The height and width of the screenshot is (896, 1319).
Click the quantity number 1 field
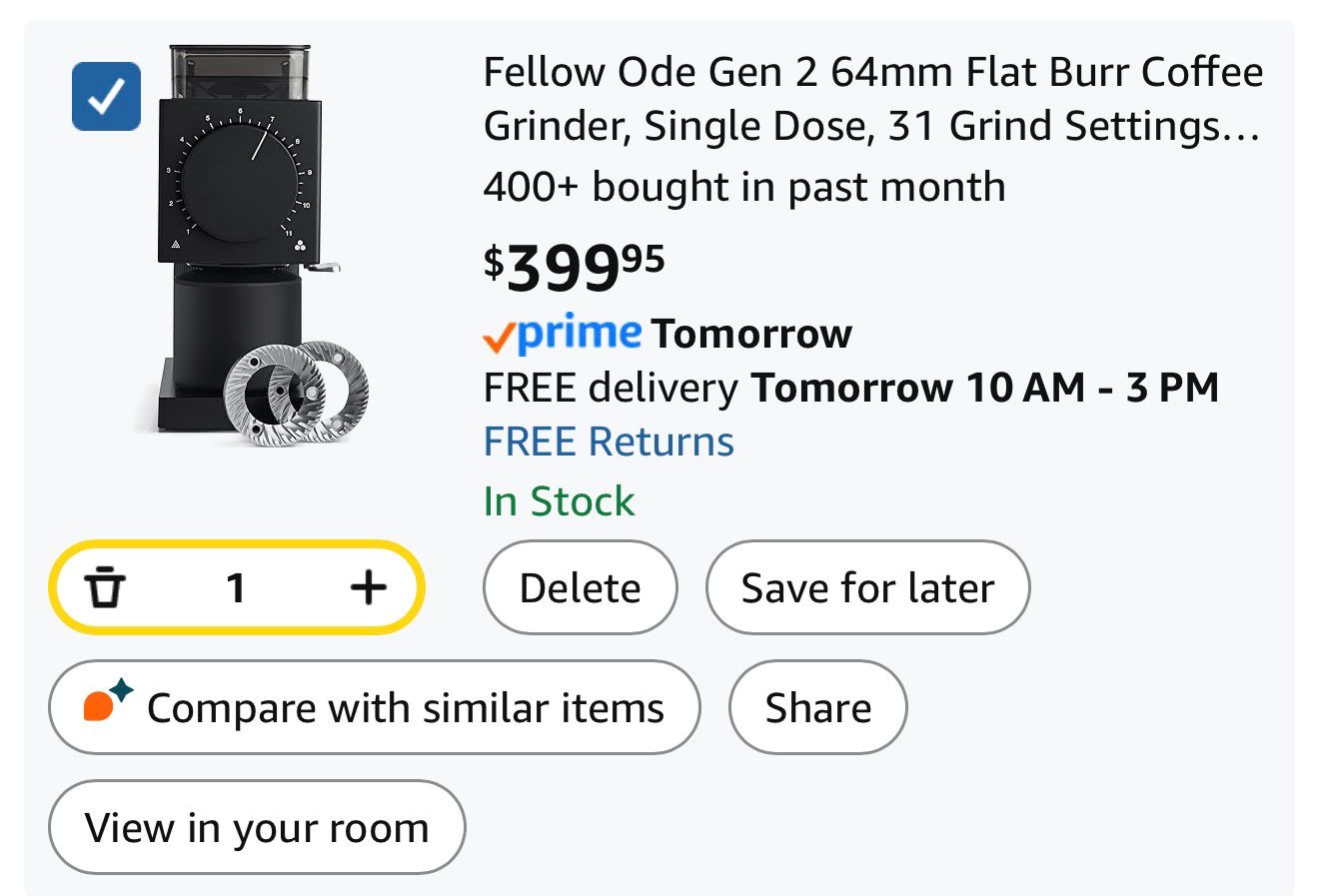pyautogui.click(x=236, y=587)
